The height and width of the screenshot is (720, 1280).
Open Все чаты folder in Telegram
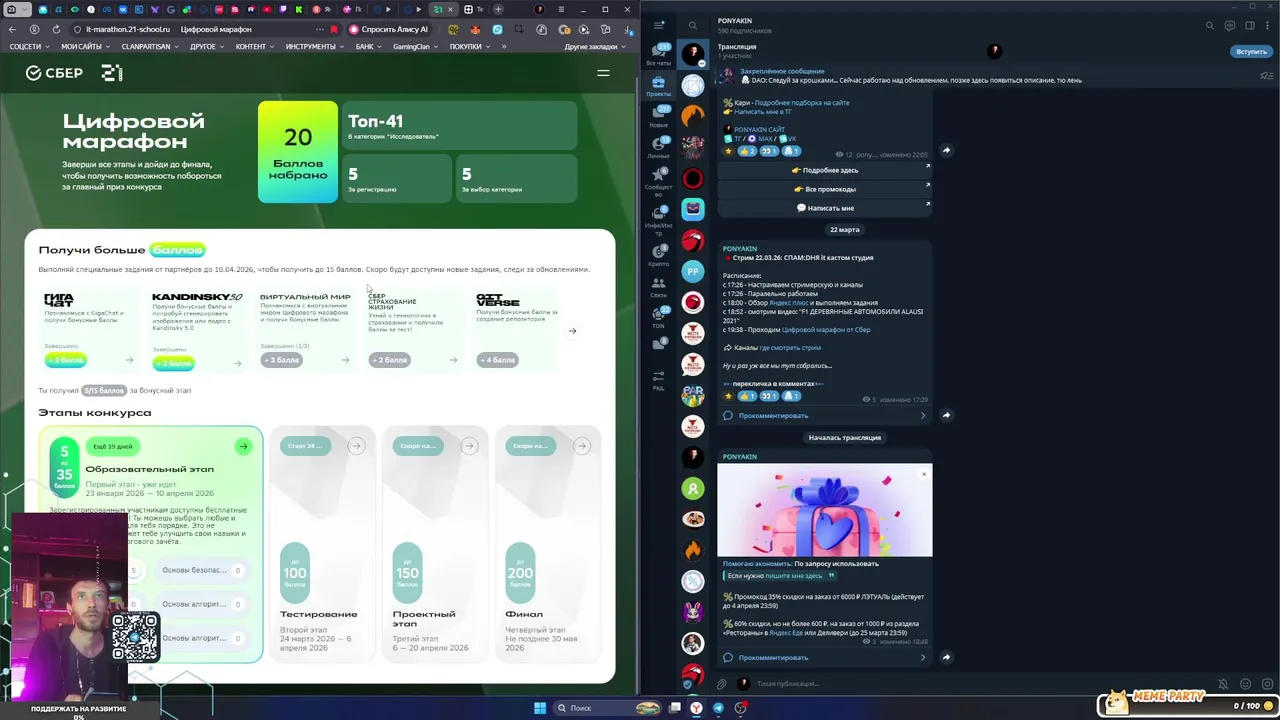tap(658, 54)
